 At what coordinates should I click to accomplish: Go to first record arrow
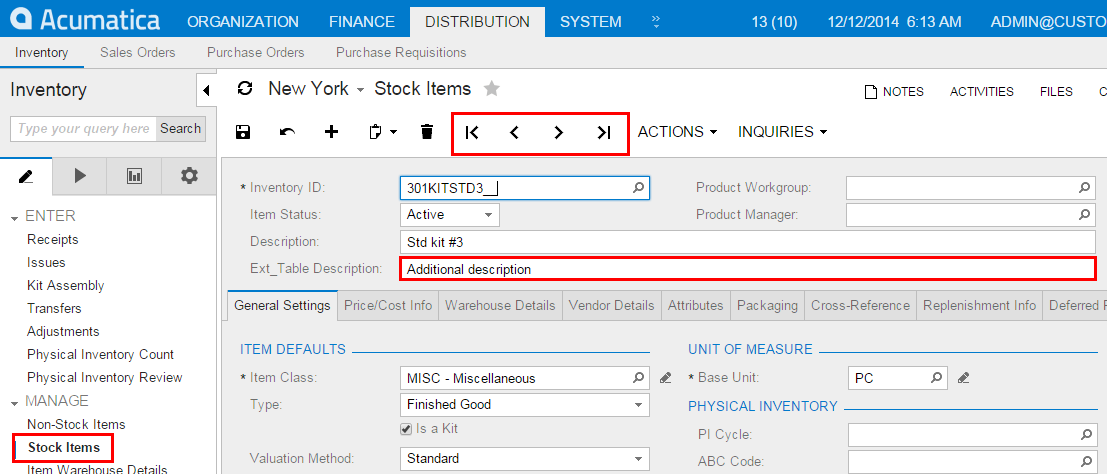[x=472, y=132]
